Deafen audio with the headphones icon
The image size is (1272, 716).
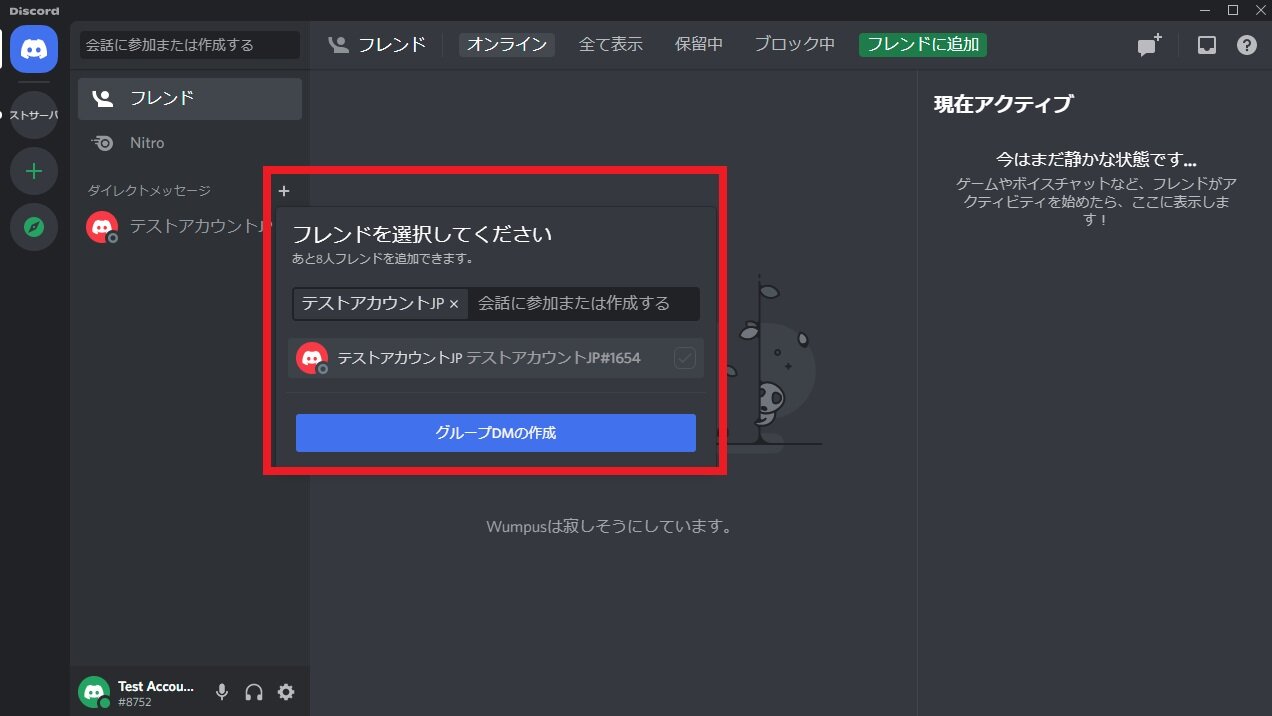coord(254,692)
